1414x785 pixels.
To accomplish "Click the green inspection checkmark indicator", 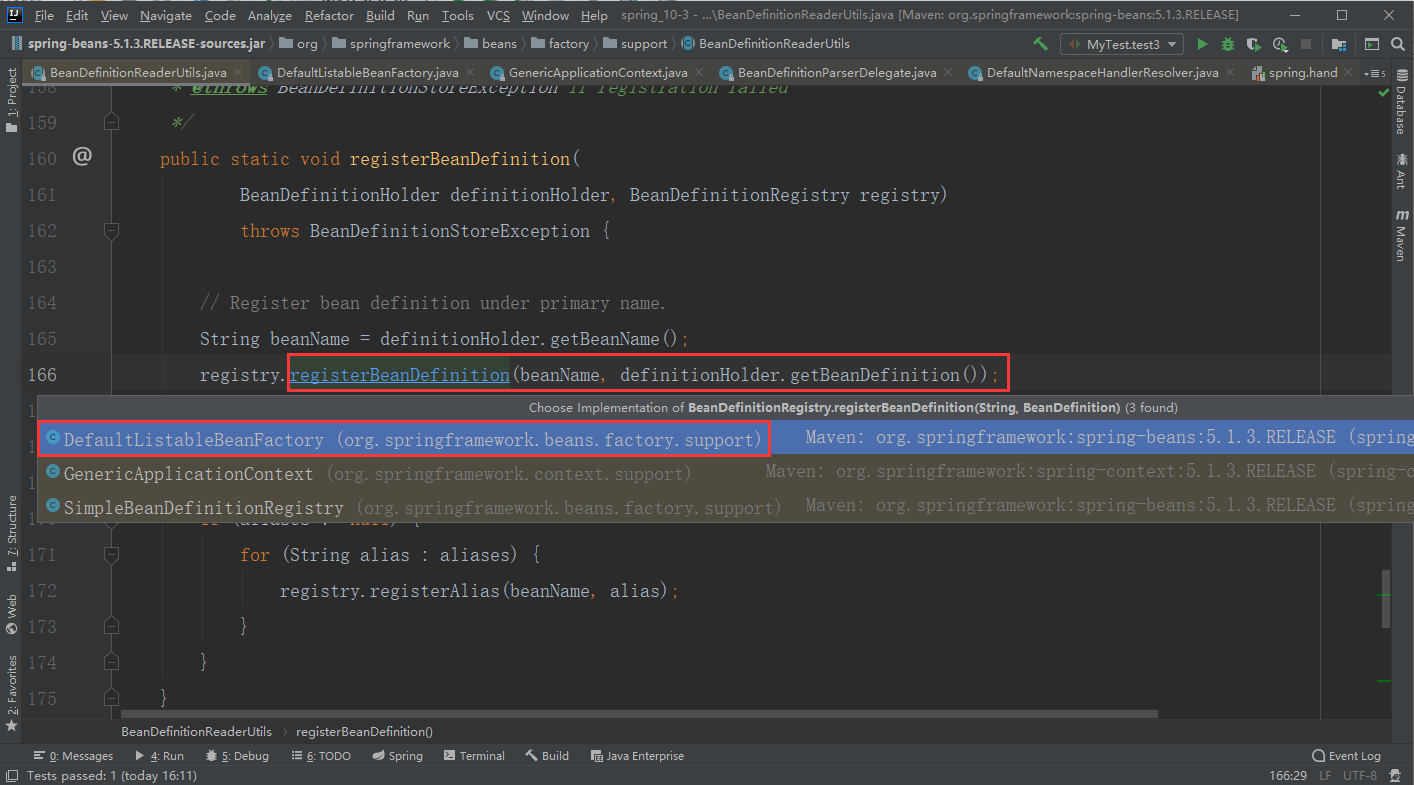I will [1384, 93].
